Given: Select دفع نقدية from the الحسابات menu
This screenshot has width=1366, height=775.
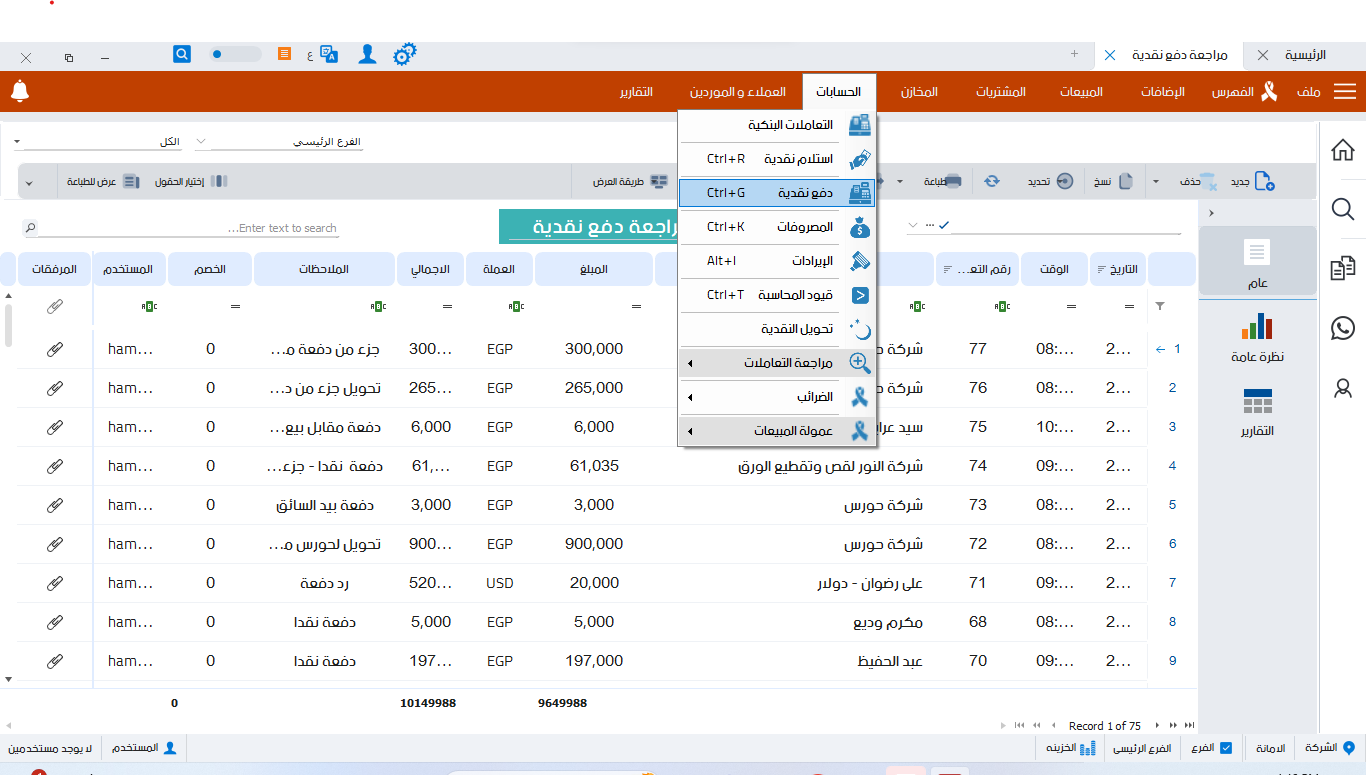Looking at the screenshot, I should (x=800, y=192).
